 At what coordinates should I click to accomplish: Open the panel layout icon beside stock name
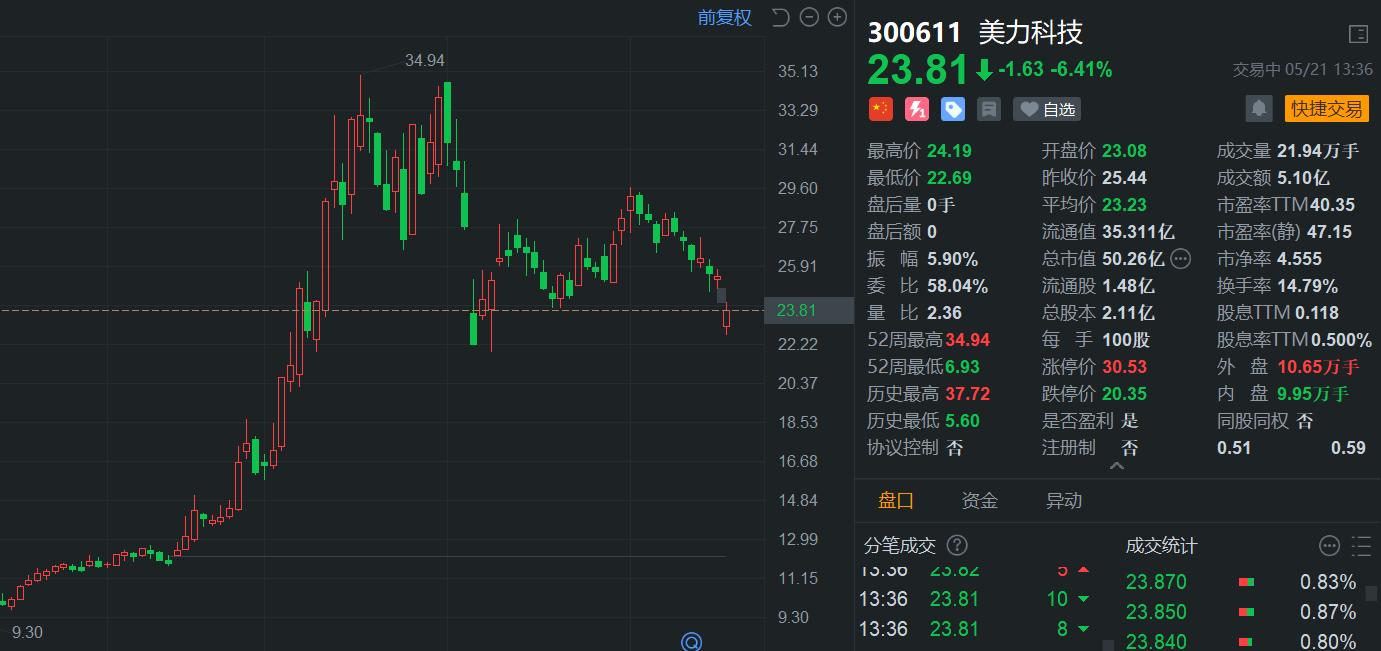(x=1357, y=34)
